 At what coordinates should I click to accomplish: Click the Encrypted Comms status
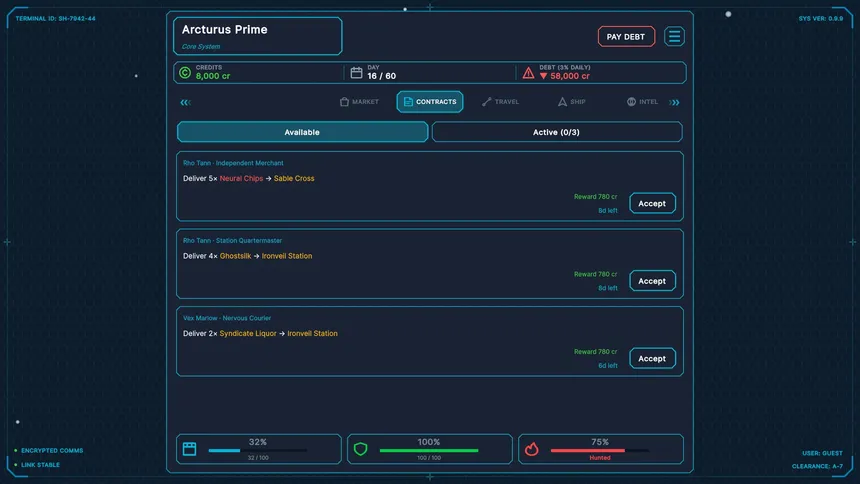[x=52, y=451]
